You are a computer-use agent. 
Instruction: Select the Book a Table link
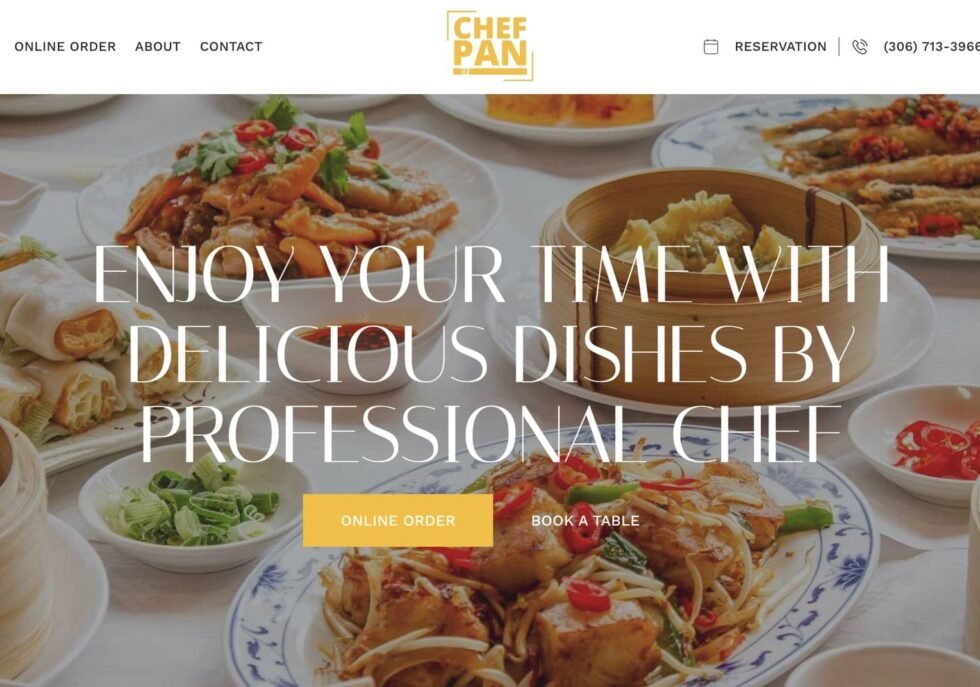coord(585,521)
